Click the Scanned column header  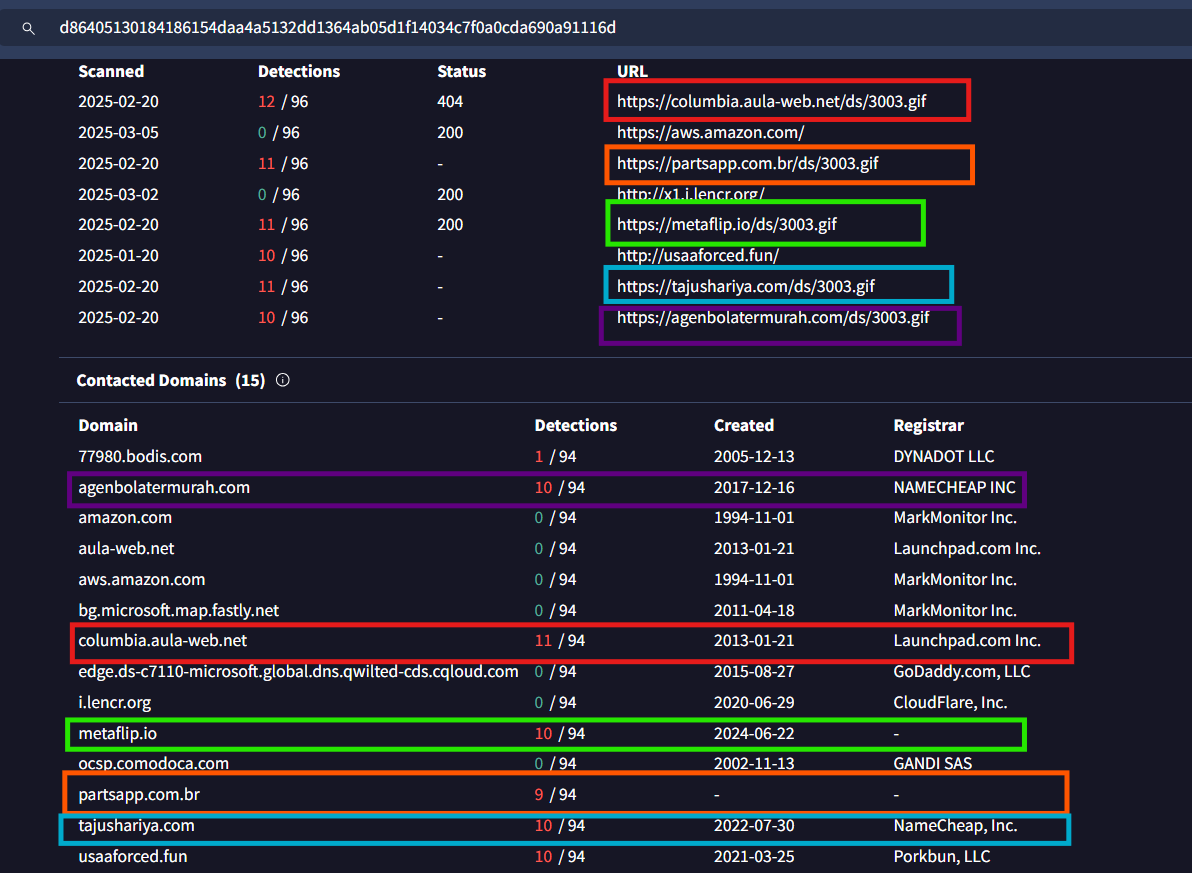click(111, 71)
